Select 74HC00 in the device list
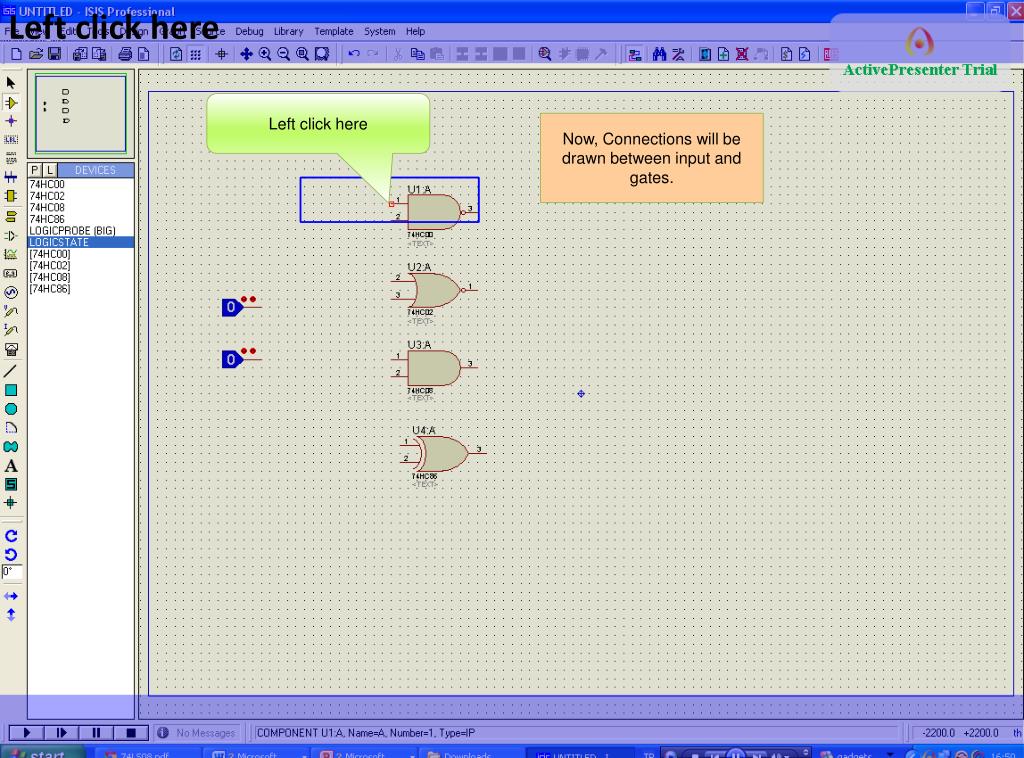Viewport: 1024px width, 758px height. click(x=47, y=184)
